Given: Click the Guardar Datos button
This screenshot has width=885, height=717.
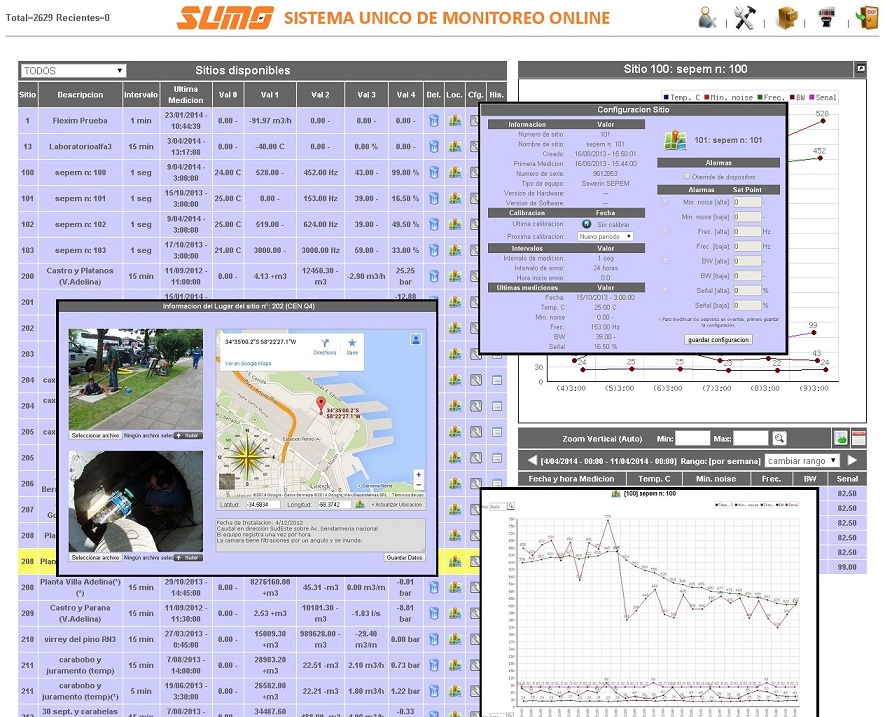Looking at the screenshot, I should pyautogui.click(x=406, y=557).
